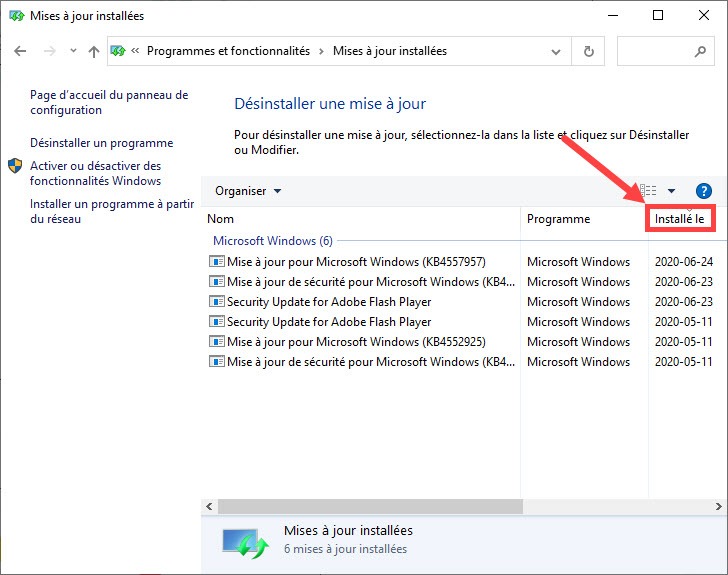The height and width of the screenshot is (575, 728).
Task: Click the installed updates icon in details pane
Action: tap(245, 542)
